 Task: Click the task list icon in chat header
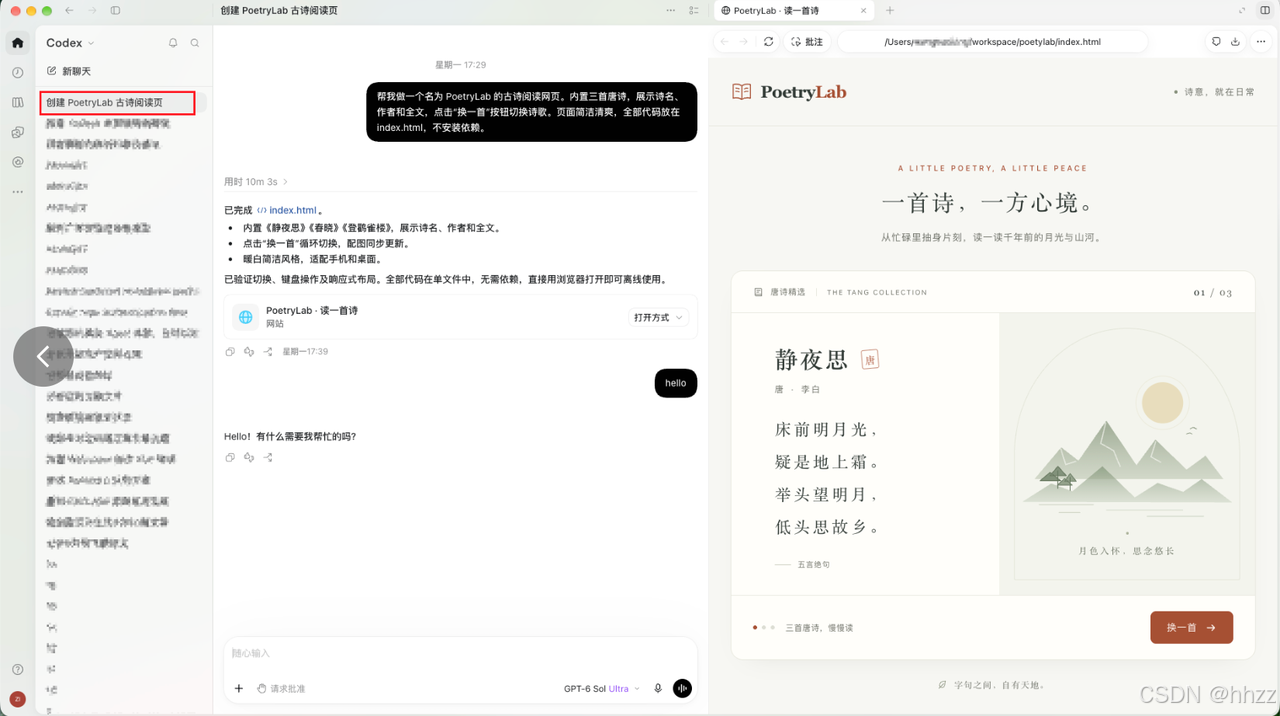coord(694,10)
